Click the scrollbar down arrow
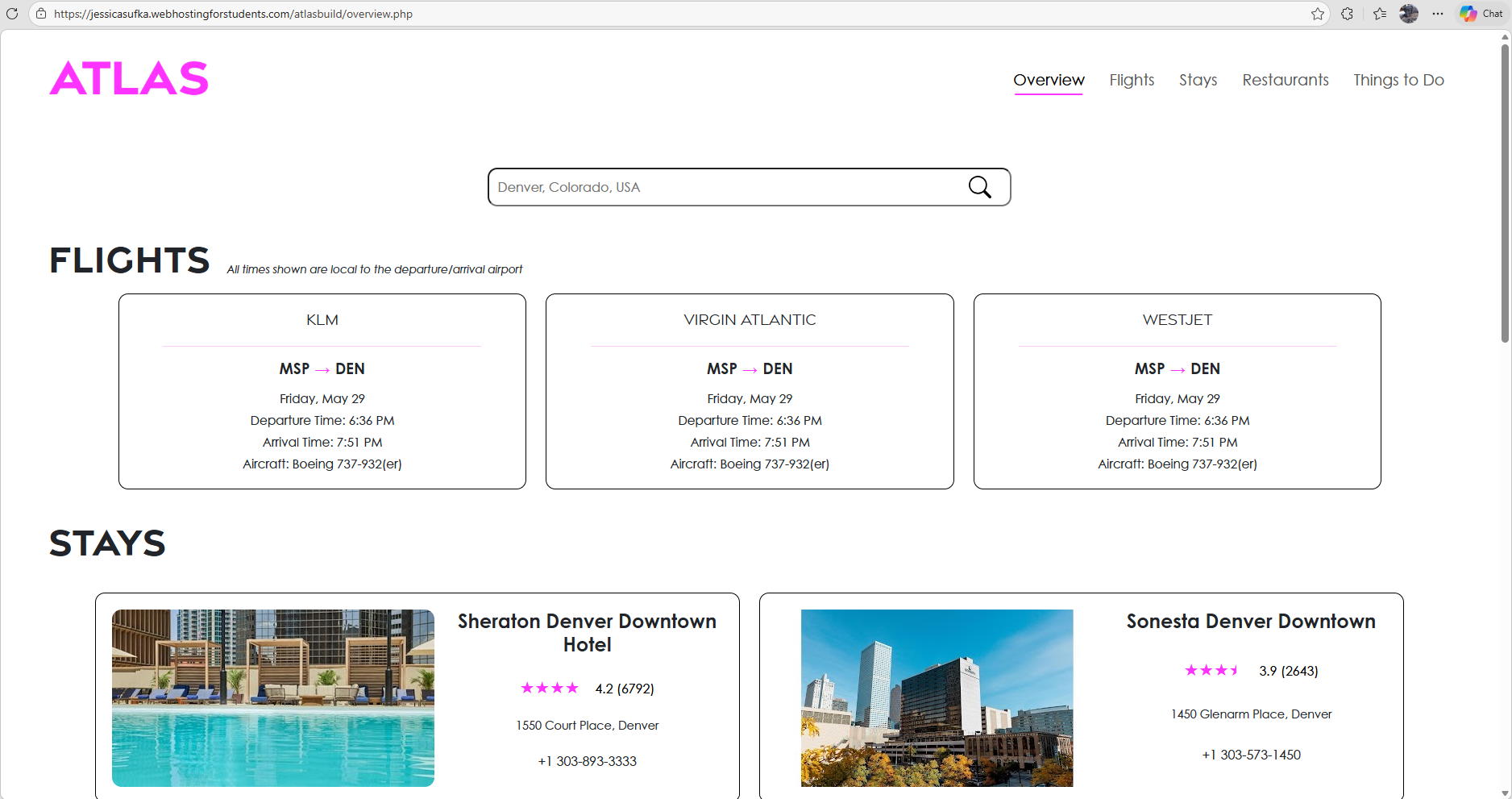The height and width of the screenshot is (799, 1512). point(1504,793)
